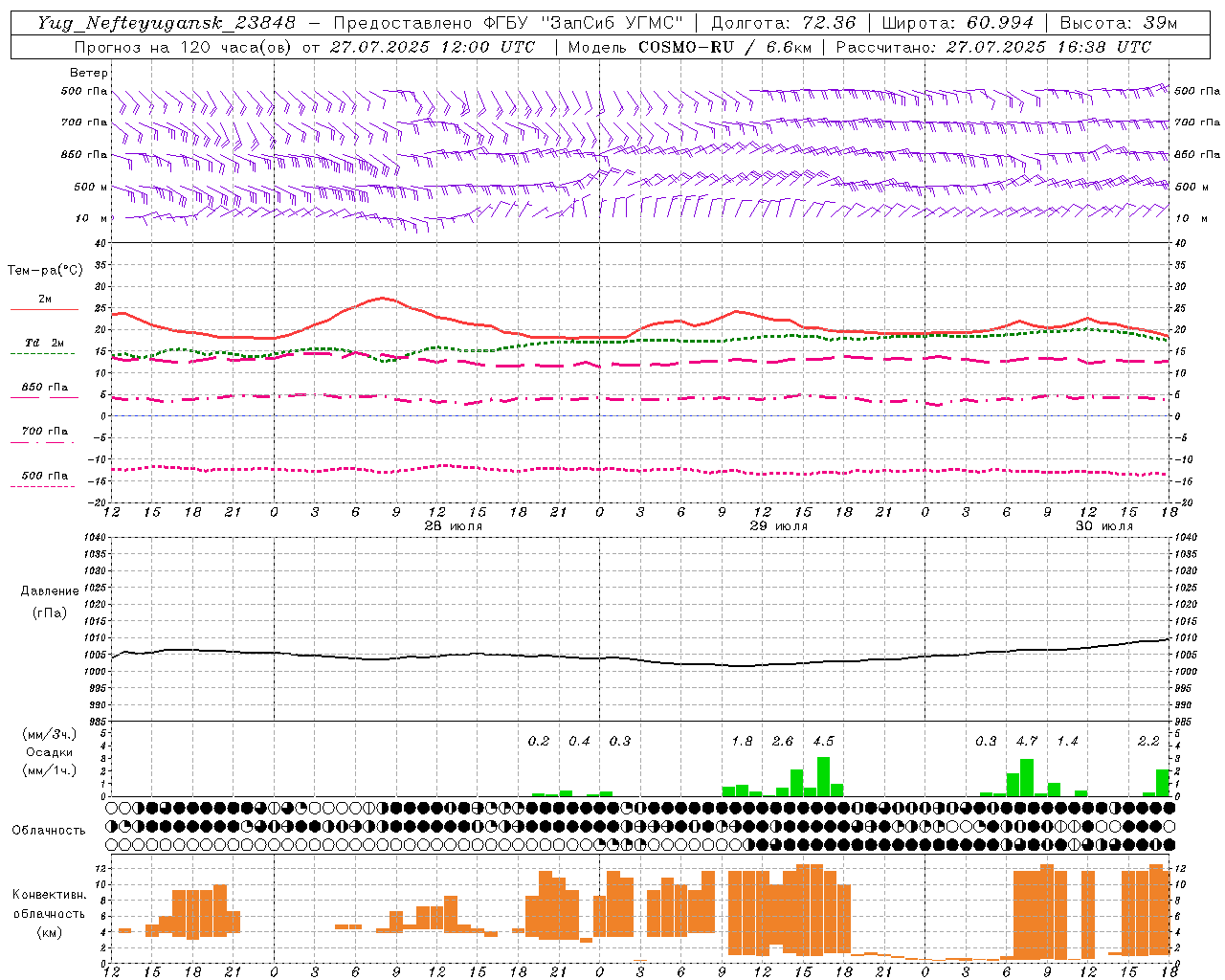
Task: Click the 3-hour precipitation value 0.4
Action: tap(579, 741)
